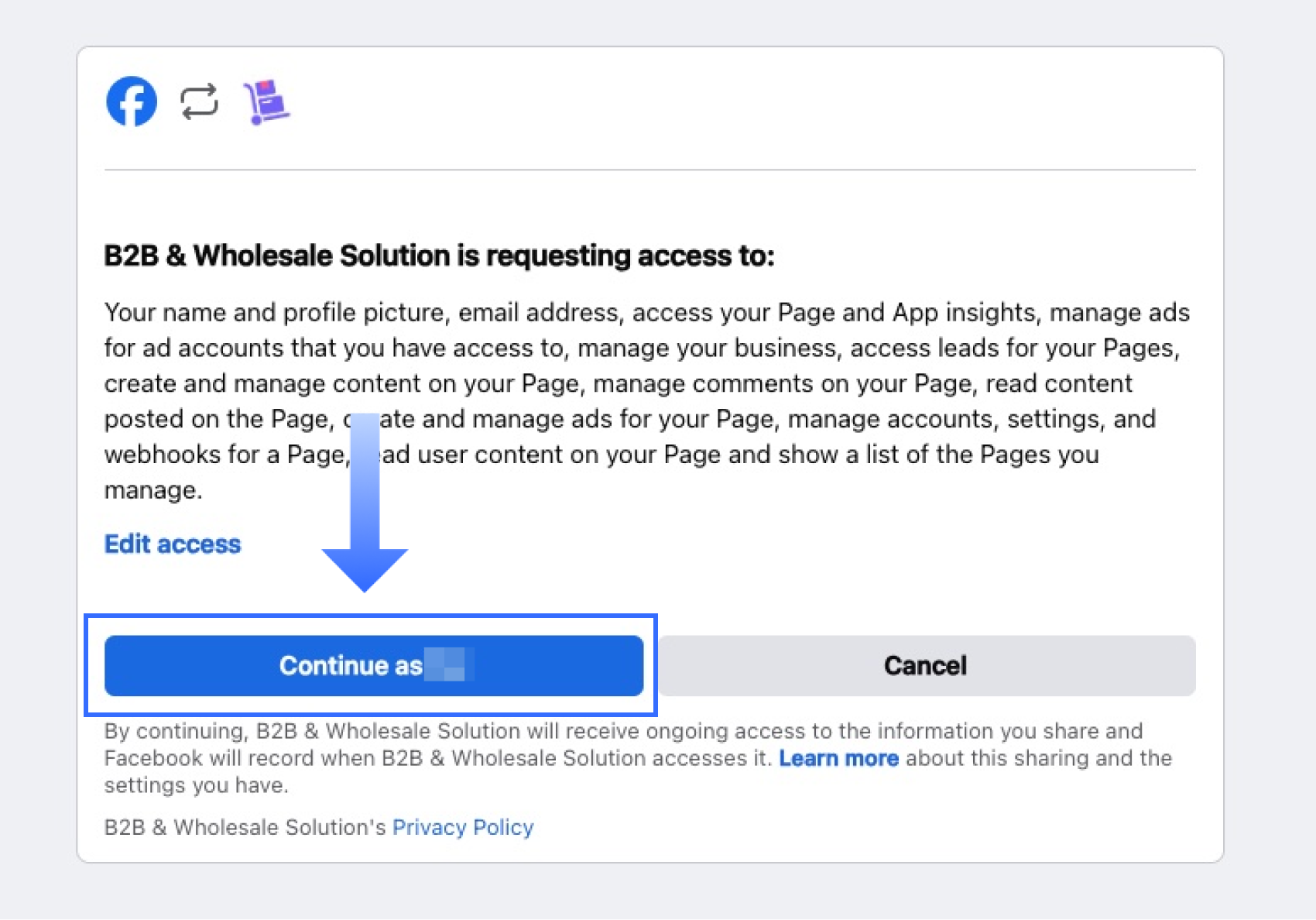Click the two-way exchange arrows icon
This screenshot has height=920, width=1316.
click(x=199, y=102)
